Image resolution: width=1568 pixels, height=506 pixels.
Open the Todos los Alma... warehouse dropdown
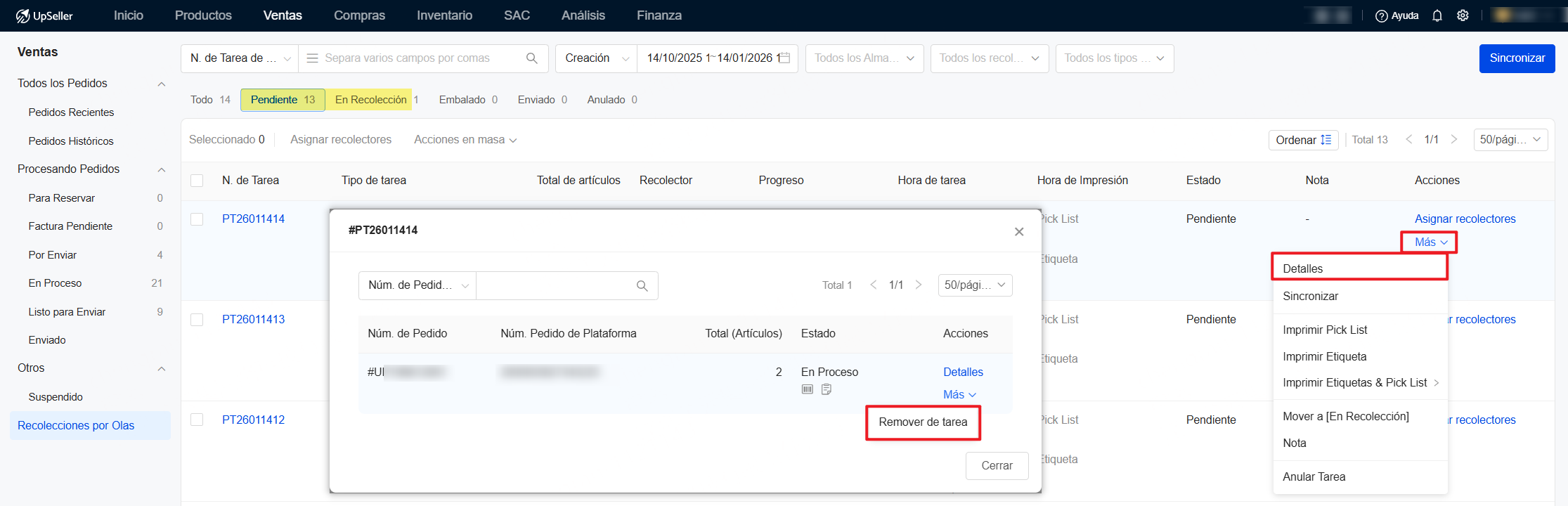864,58
